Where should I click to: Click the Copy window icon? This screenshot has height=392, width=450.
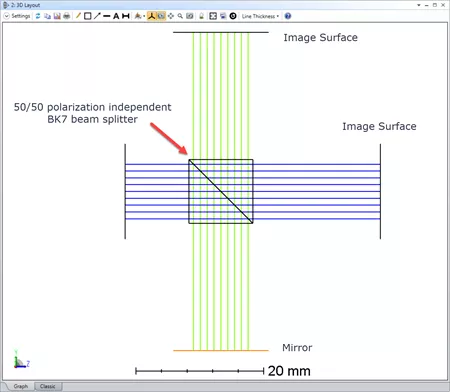48,16
